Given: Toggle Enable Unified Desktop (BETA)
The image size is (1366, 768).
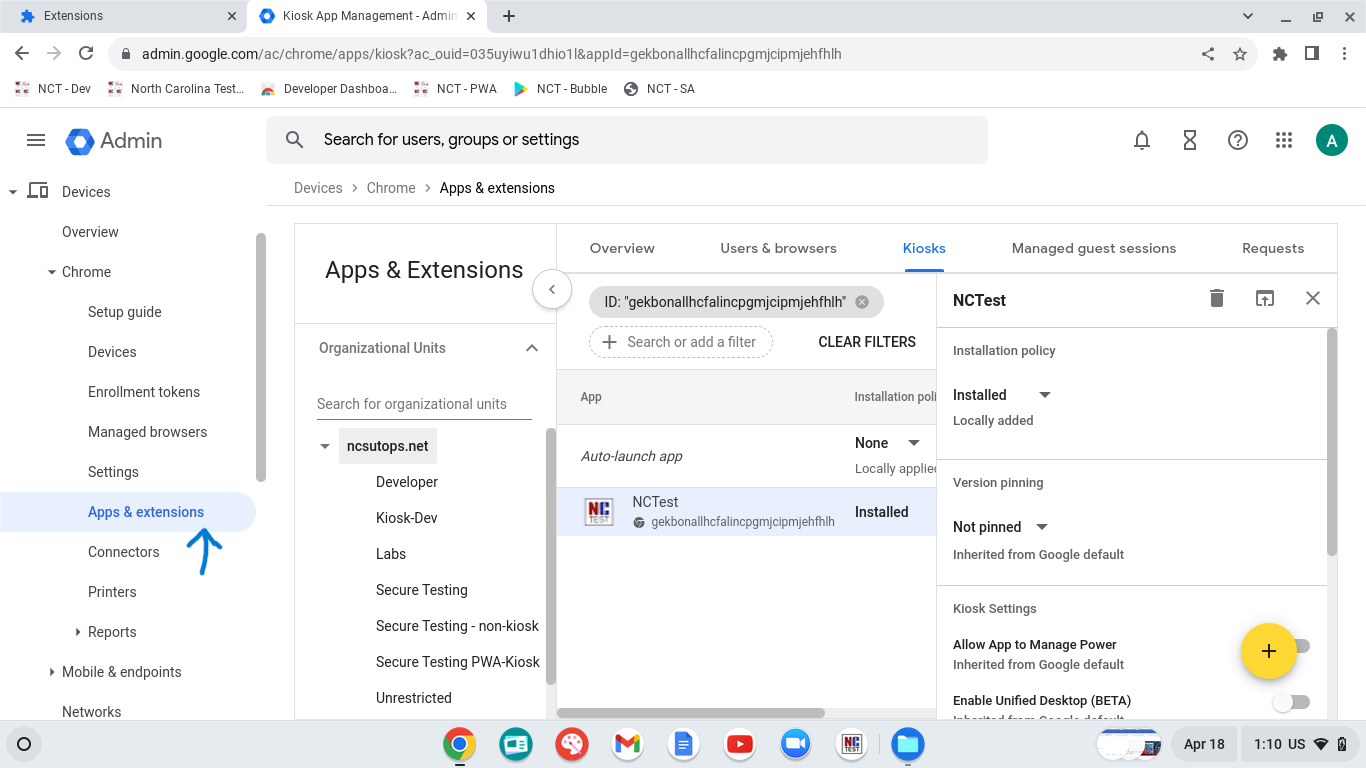Looking at the screenshot, I should [x=1291, y=702].
